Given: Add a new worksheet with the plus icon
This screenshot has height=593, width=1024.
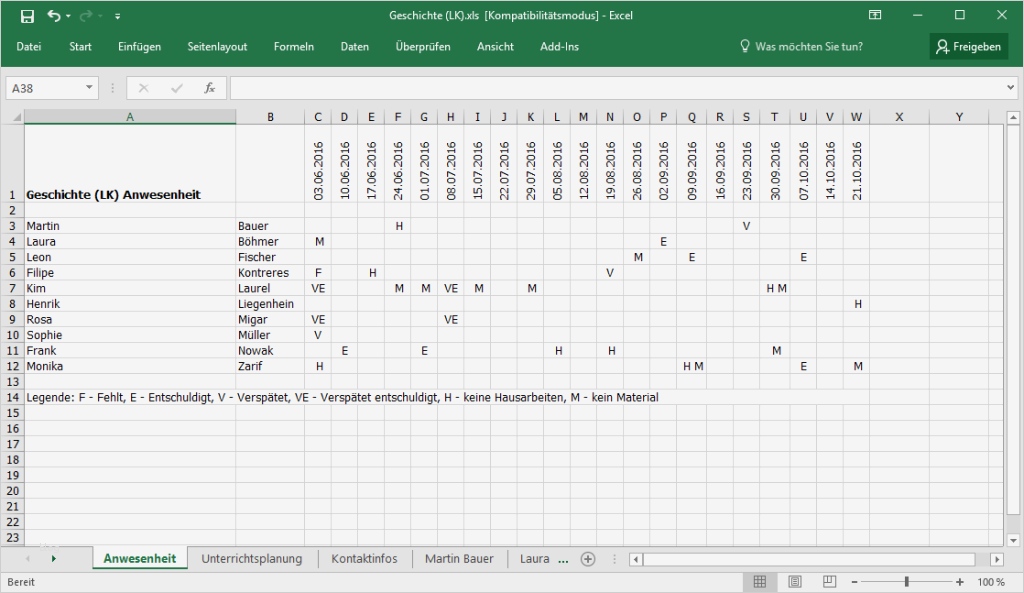Looking at the screenshot, I should pyautogui.click(x=587, y=559).
